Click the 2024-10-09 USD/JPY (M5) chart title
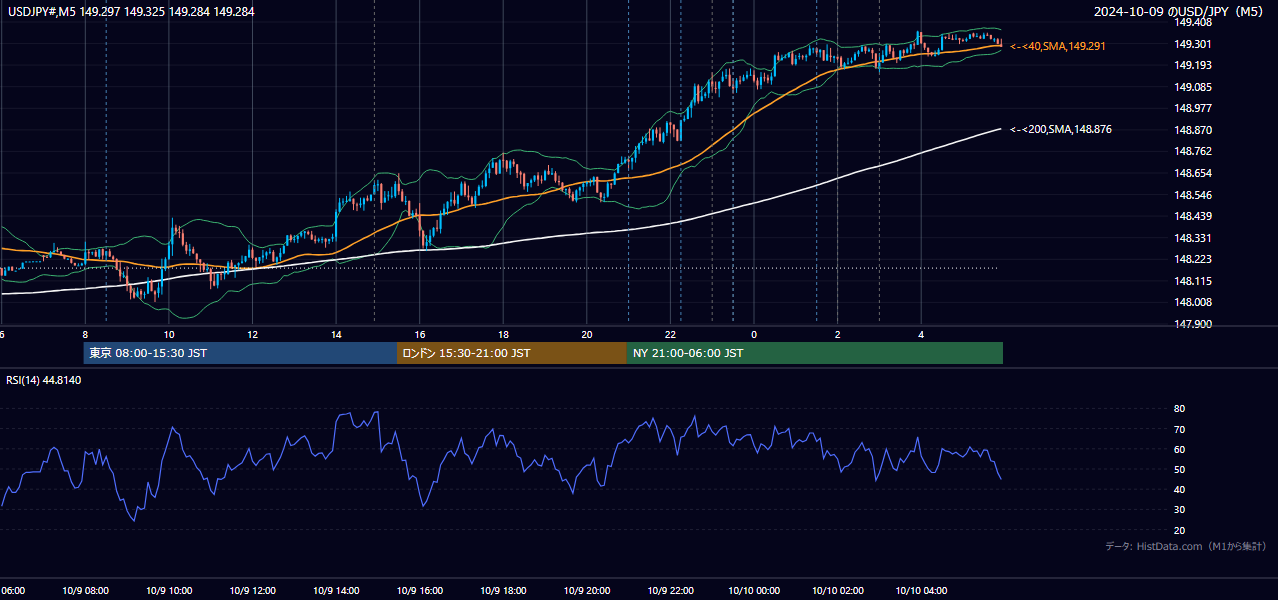This screenshot has width=1278, height=600. 1177,11
